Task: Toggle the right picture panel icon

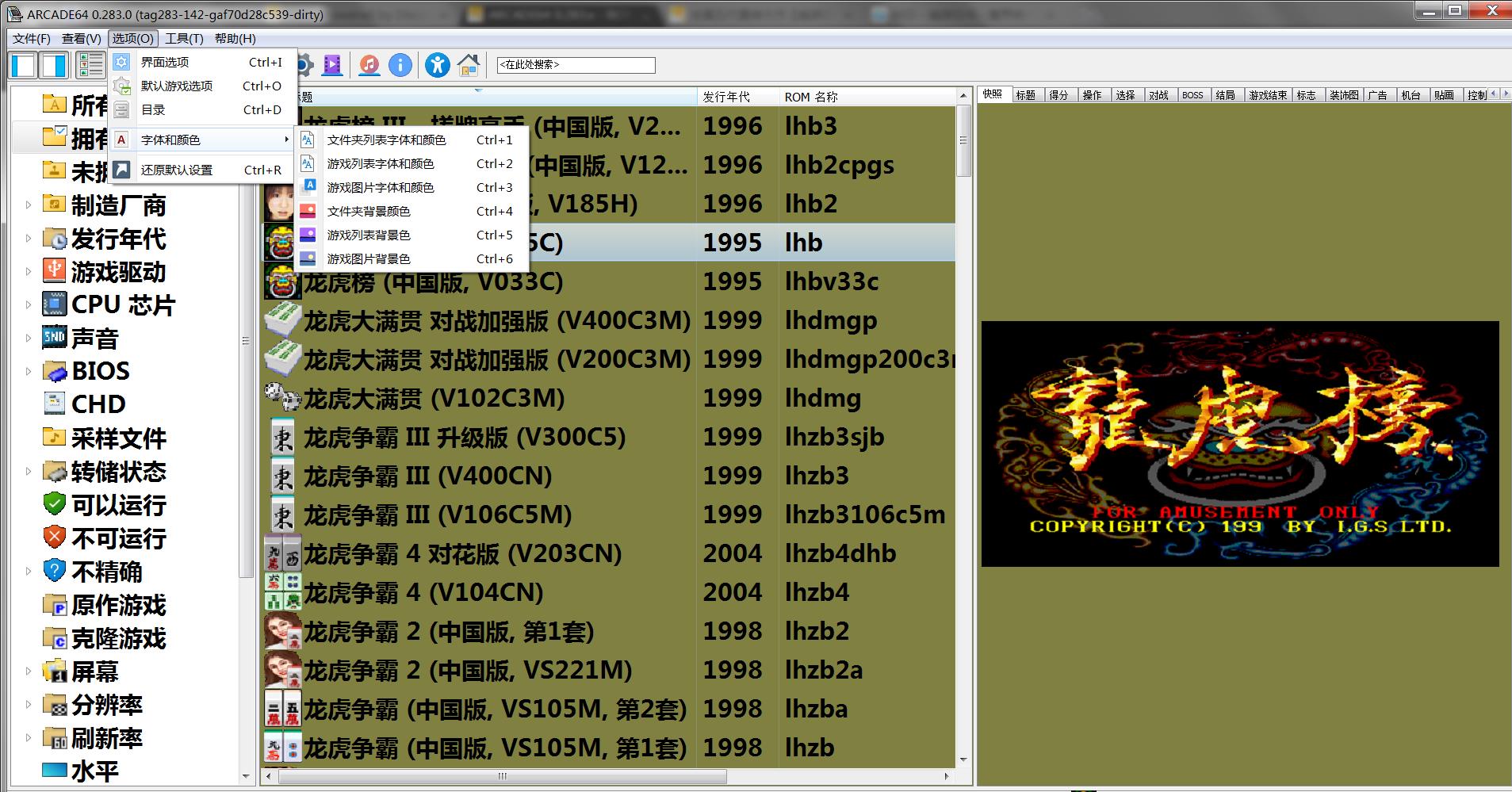Action: click(x=54, y=65)
